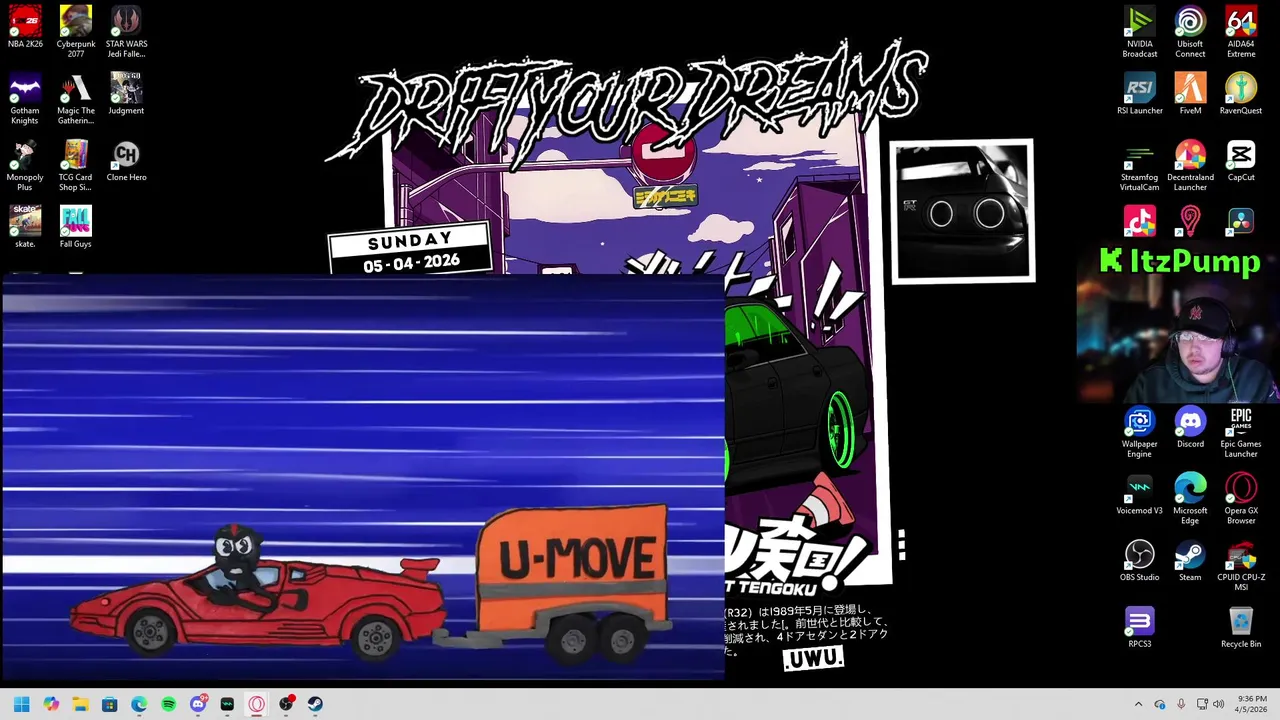The image size is (1280, 720).
Task: Click the TikTok Live Studio desktop shortcut
Action: pyautogui.click(x=1139, y=220)
